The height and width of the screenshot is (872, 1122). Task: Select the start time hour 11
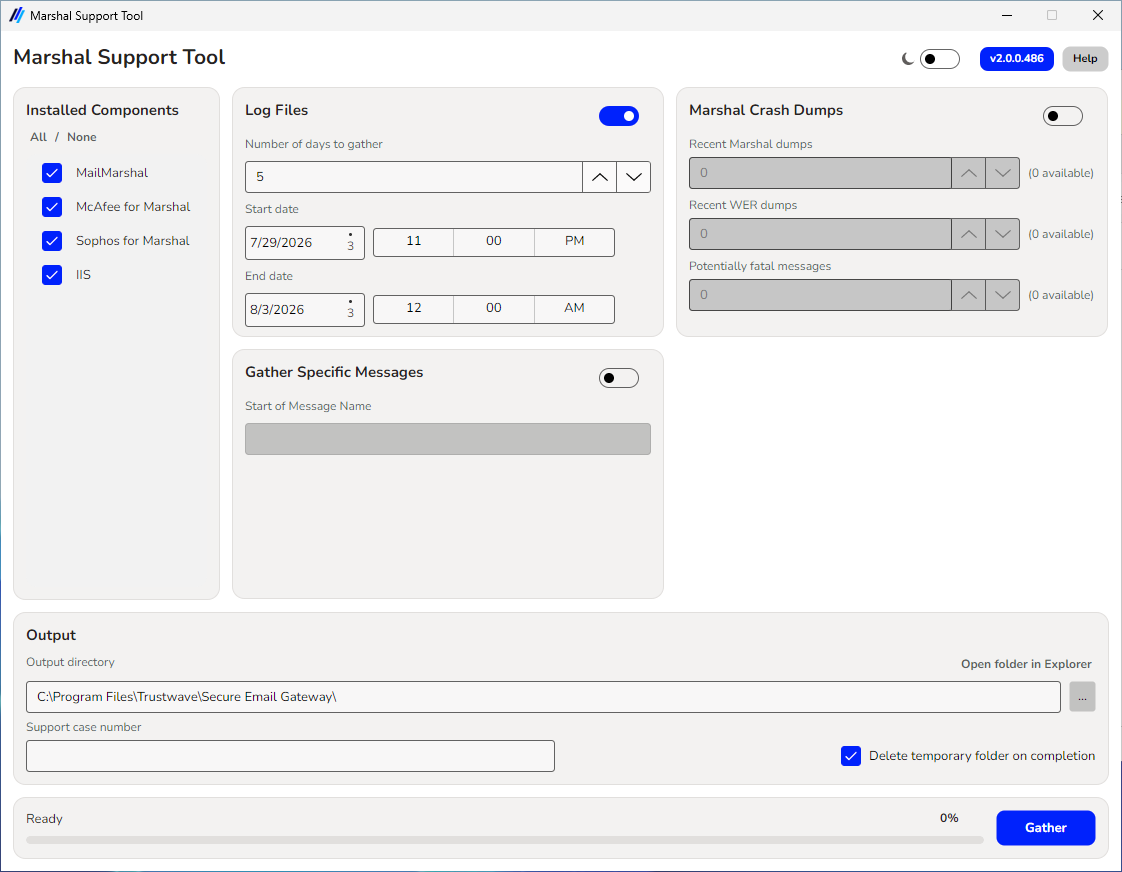pos(414,242)
